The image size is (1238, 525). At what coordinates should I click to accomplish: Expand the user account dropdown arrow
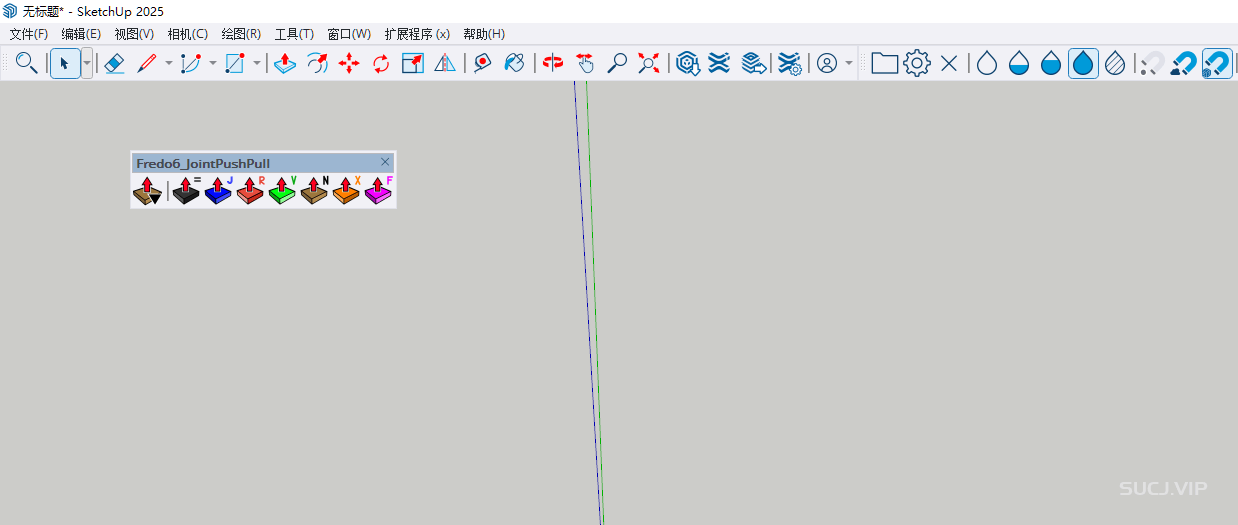pyautogui.click(x=849, y=63)
